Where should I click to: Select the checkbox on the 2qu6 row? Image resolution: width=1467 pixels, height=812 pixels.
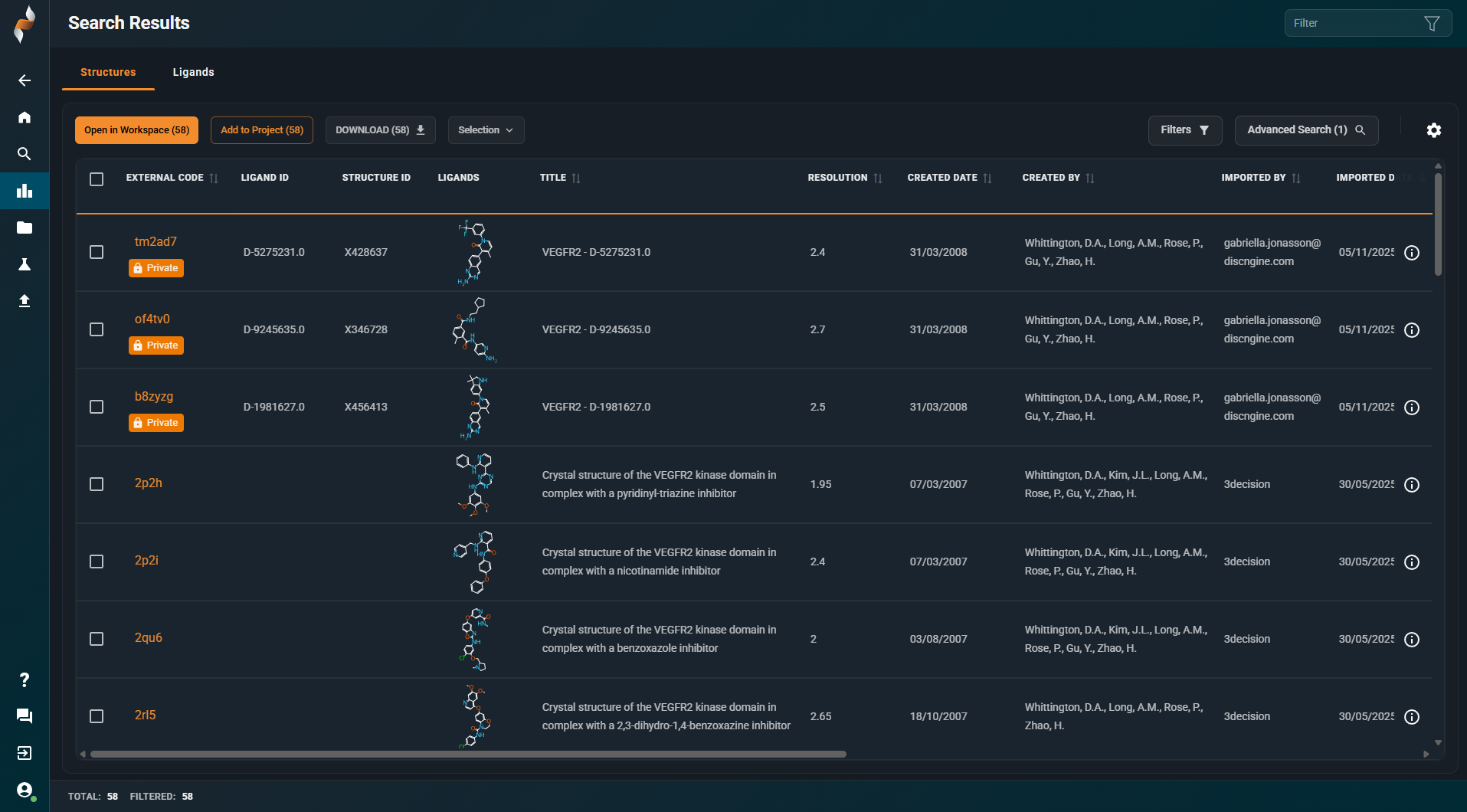pos(97,638)
